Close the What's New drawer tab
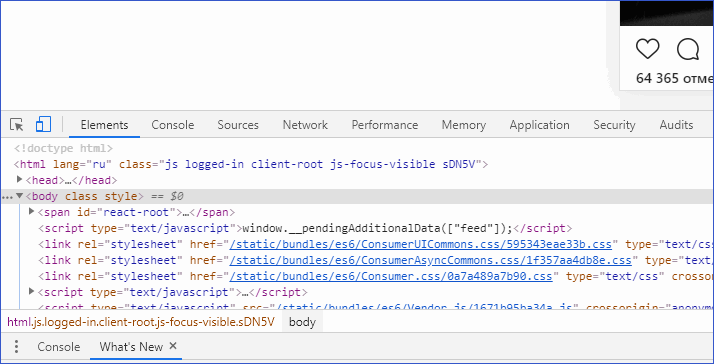This screenshot has width=714, height=364. click(173, 346)
